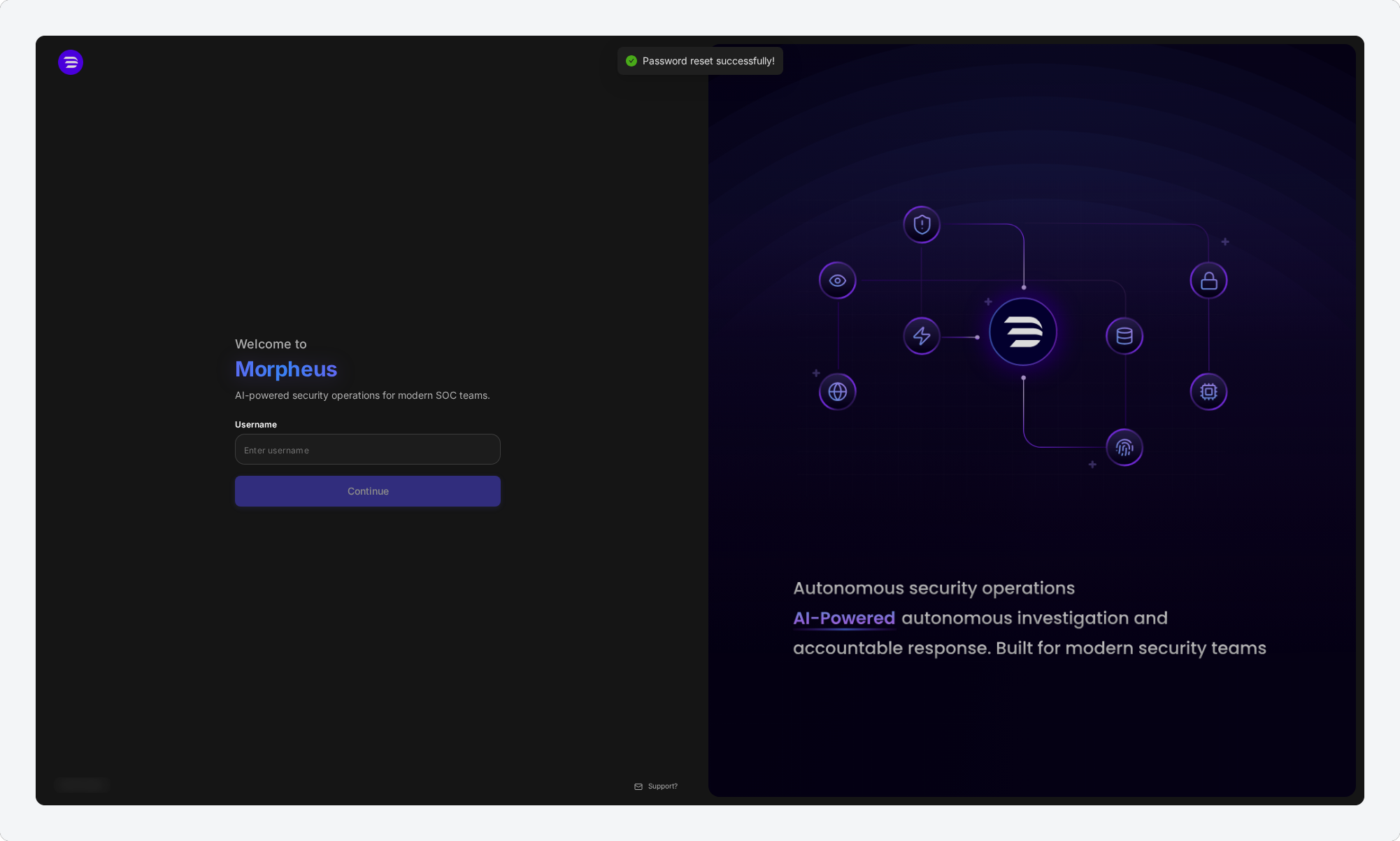Click the Welcome to text
This screenshot has width=1400, height=841.
pos(271,344)
